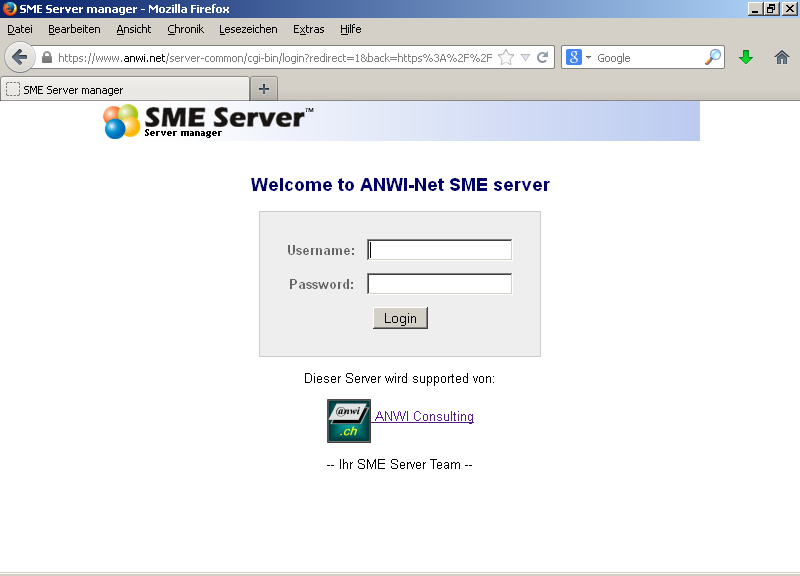Viewport: 800px width, 576px height.
Task: Open the Extras menu
Action: click(308, 29)
